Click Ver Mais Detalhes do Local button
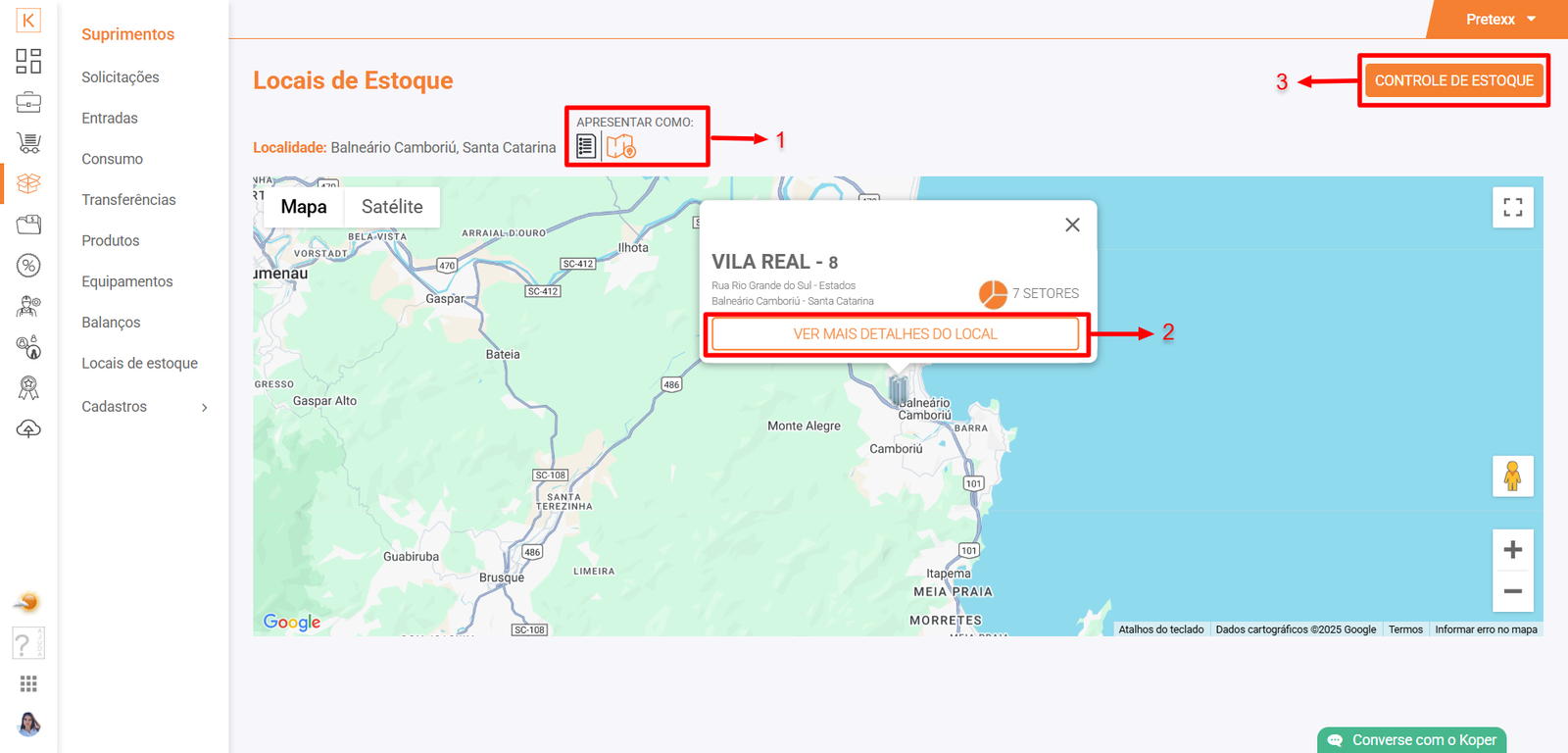 (x=895, y=334)
